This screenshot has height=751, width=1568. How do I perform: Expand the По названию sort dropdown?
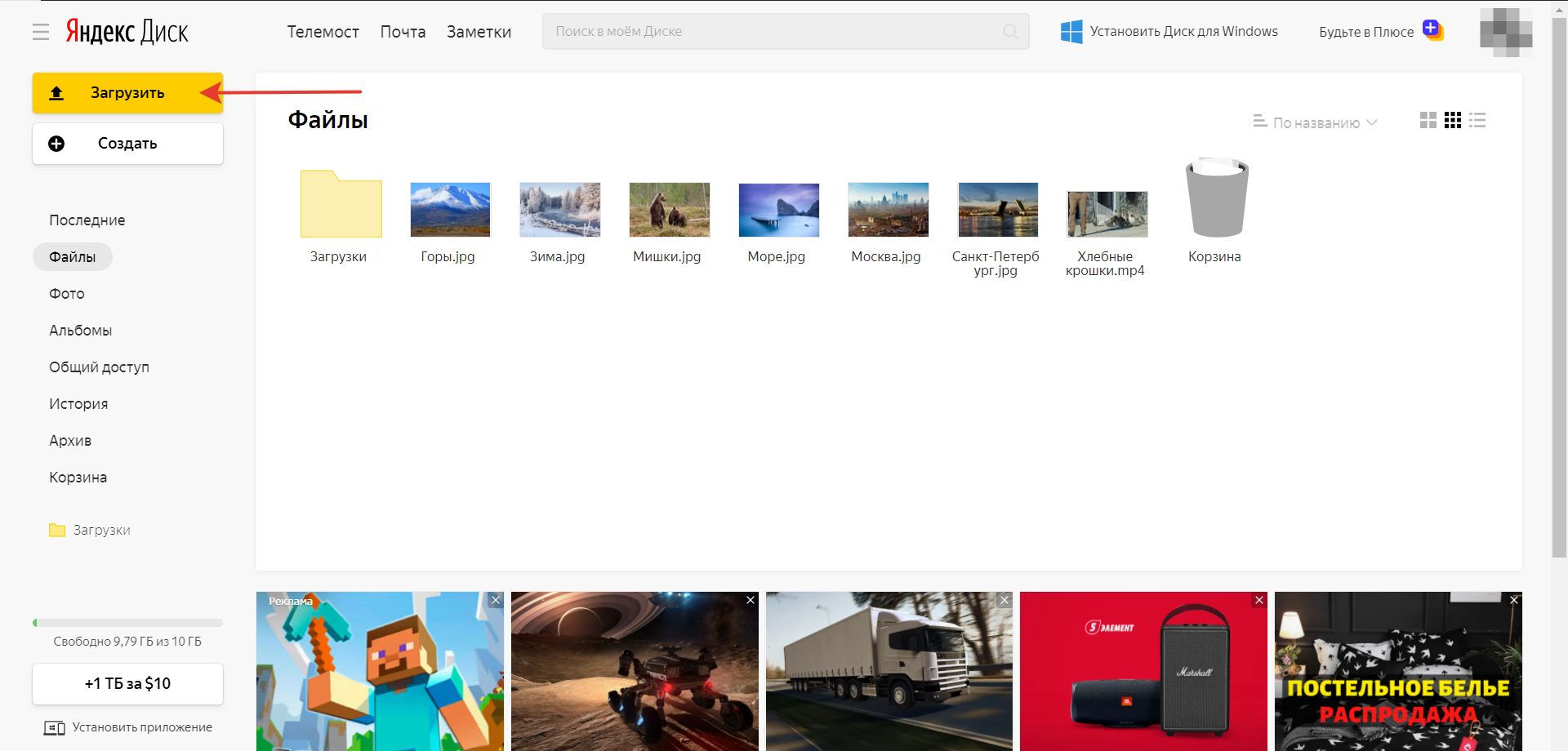(x=1316, y=122)
